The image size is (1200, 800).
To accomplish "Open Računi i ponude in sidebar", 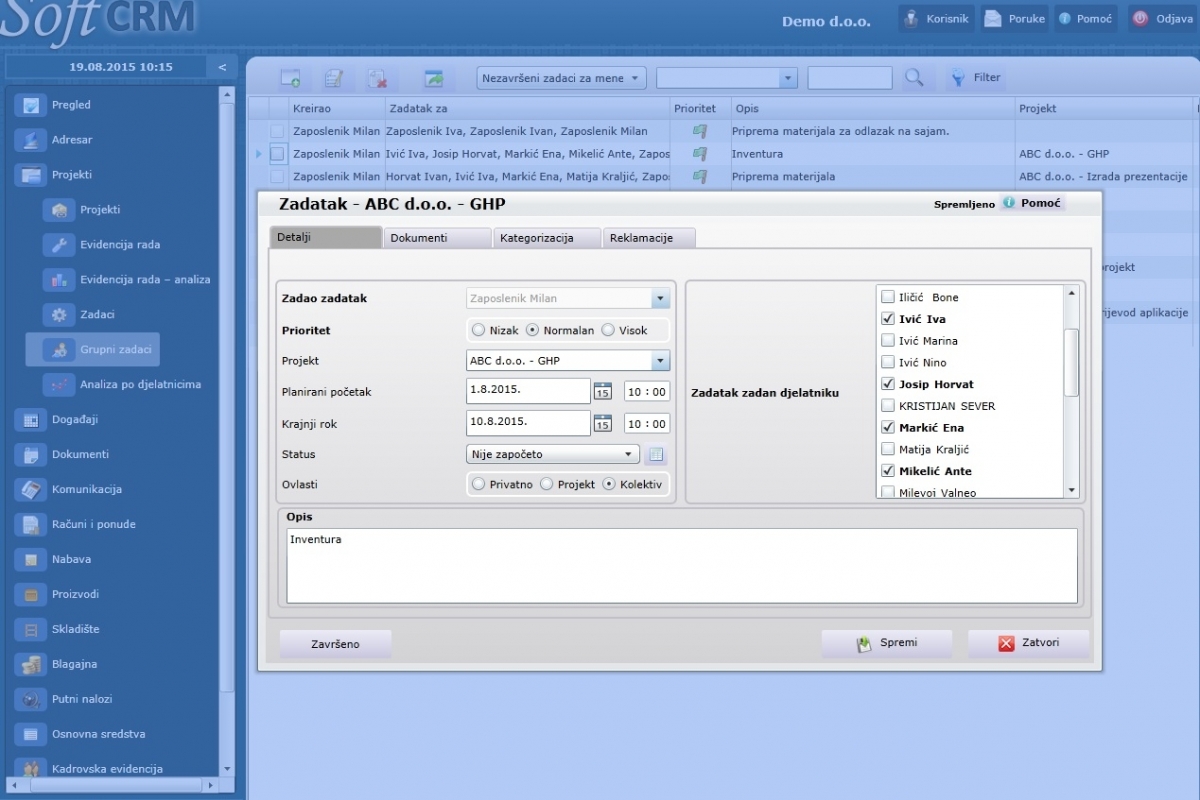I will click(x=93, y=525).
